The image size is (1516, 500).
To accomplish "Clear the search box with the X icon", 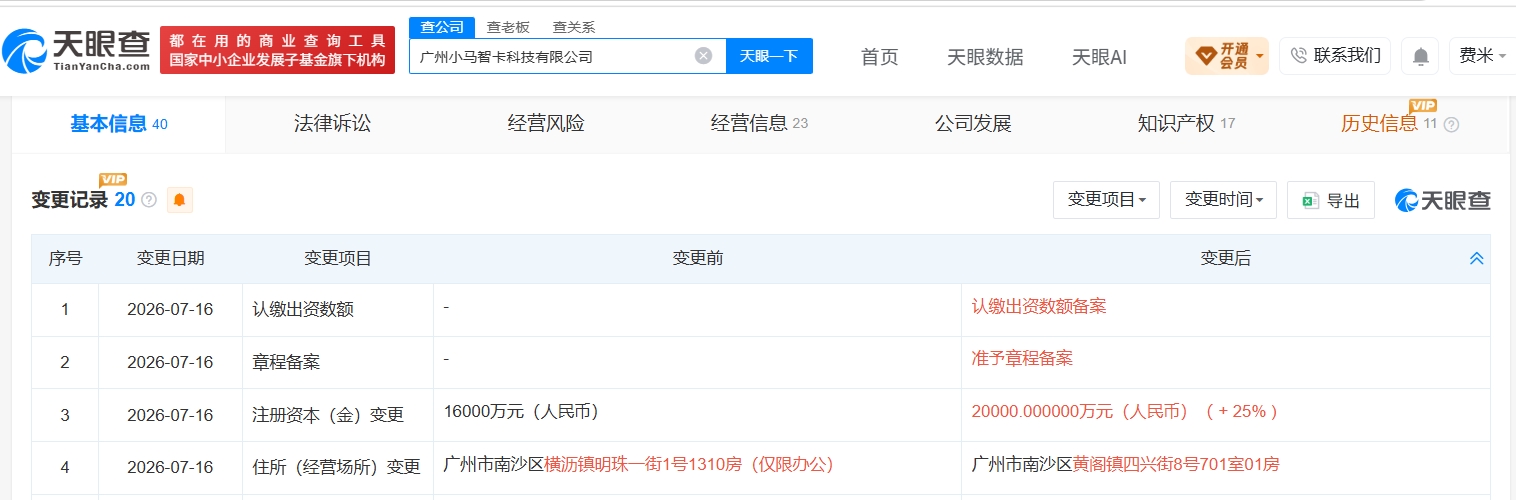I will [x=703, y=56].
